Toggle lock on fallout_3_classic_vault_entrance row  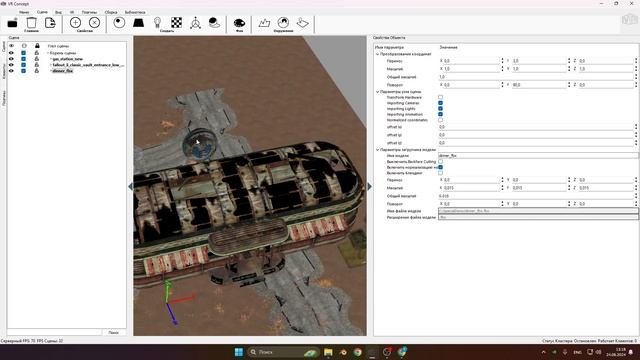[x=37, y=64]
